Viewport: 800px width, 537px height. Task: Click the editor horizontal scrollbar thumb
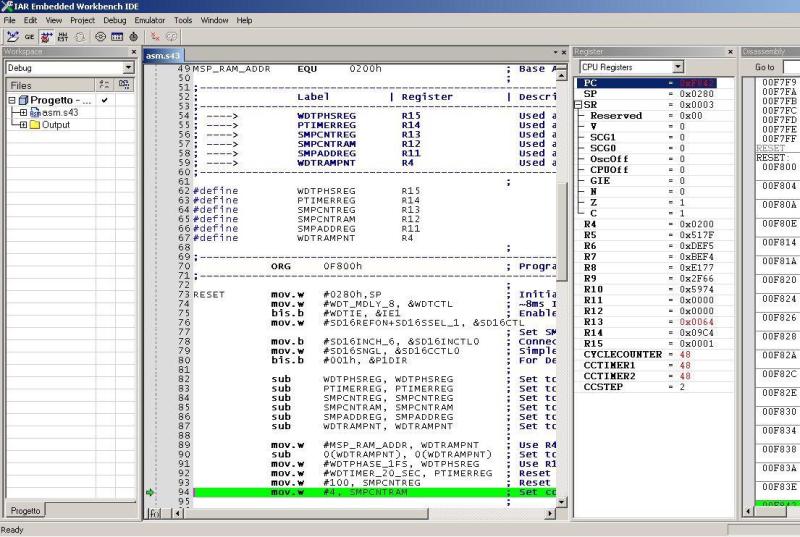pyautogui.click(x=306, y=513)
